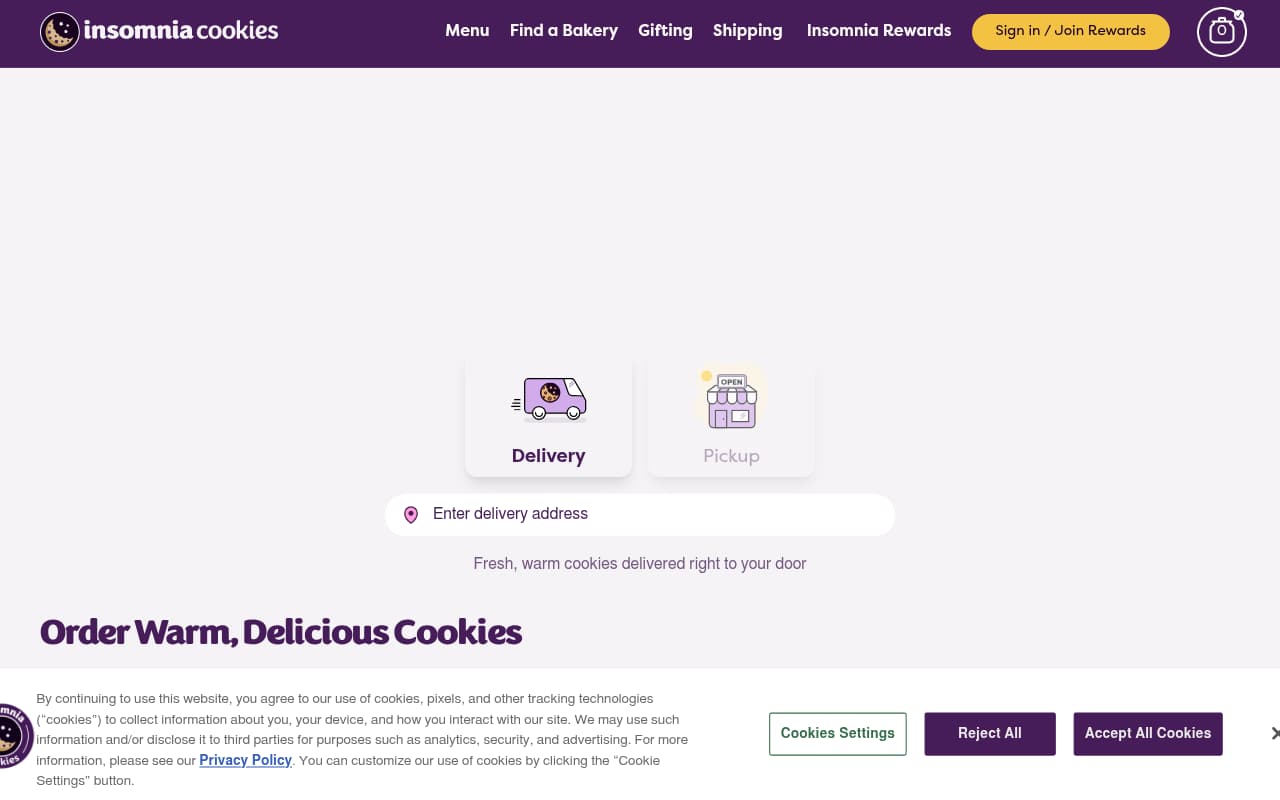Open the Shipping page
This screenshot has height=800, width=1280.
(x=747, y=31)
